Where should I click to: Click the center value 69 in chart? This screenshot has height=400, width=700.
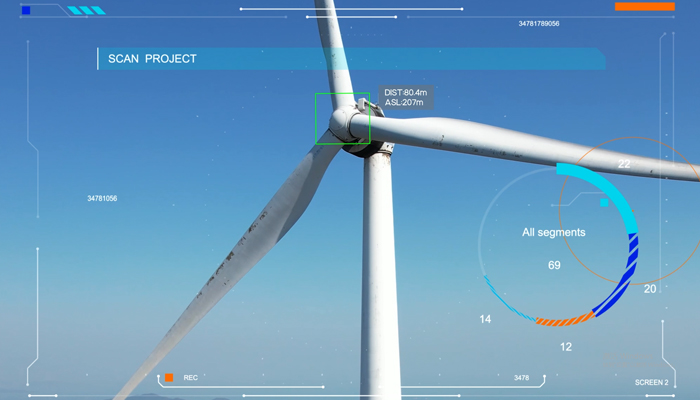pyautogui.click(x=554, y=265)
